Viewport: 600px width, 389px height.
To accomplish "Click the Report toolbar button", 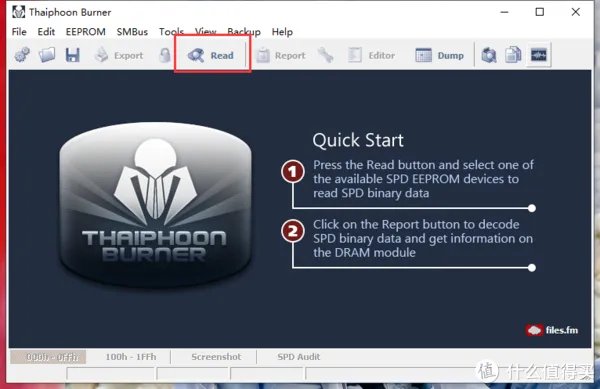I will (280, 56).
